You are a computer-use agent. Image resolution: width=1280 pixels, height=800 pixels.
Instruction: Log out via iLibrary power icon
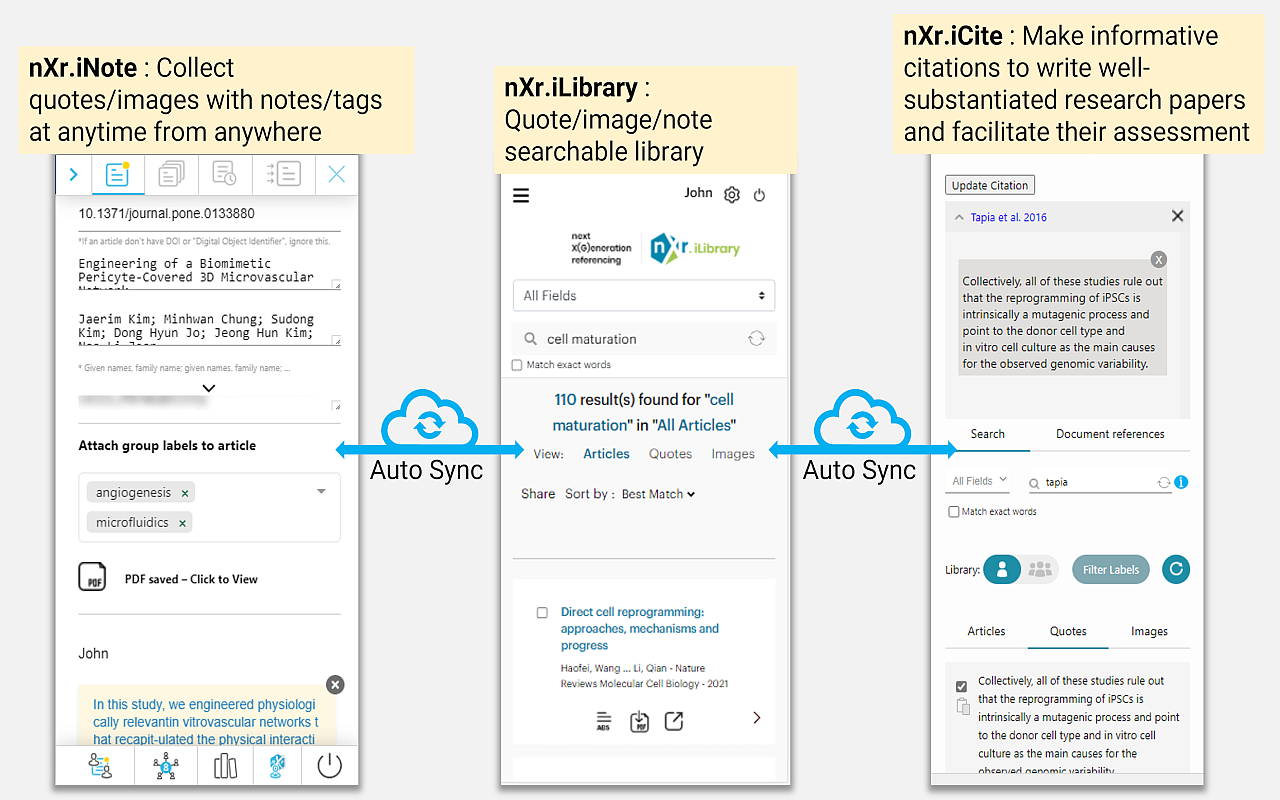[759, 195]
